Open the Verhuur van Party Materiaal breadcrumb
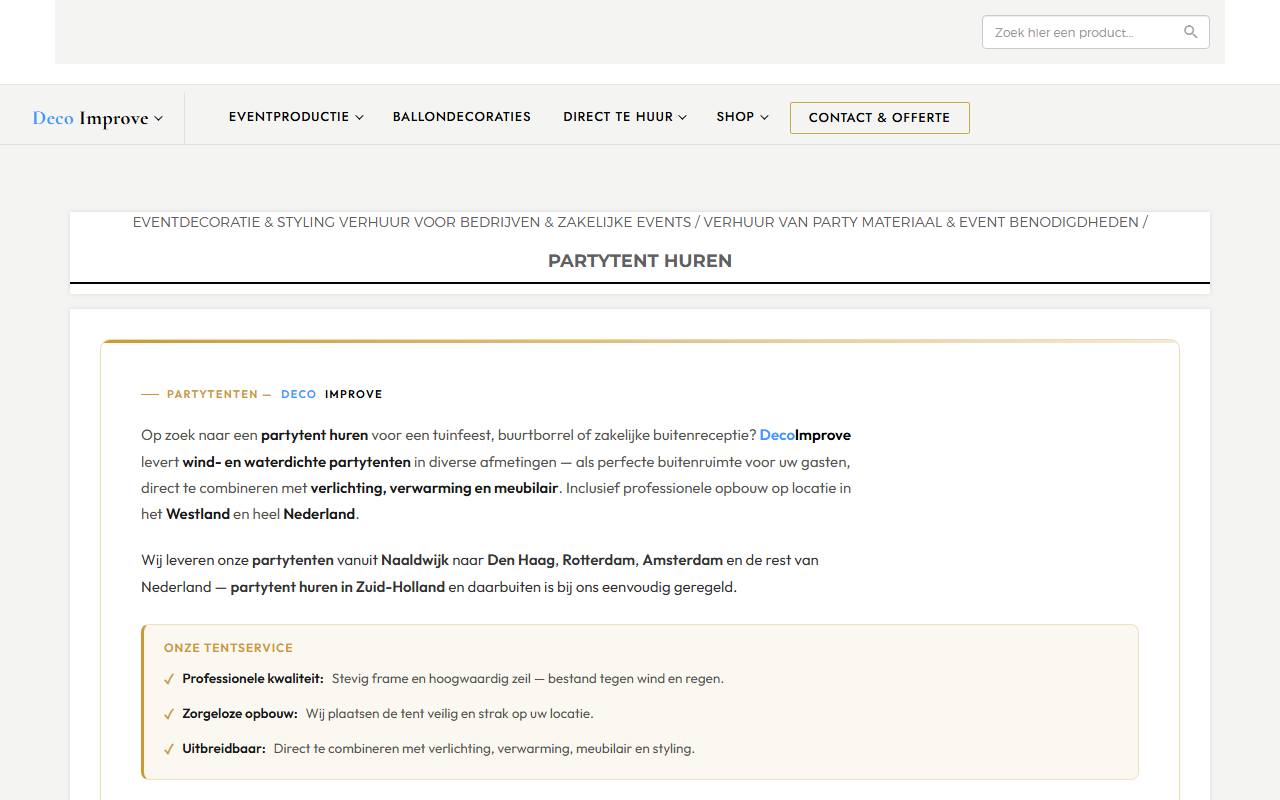 pos(921,222)
